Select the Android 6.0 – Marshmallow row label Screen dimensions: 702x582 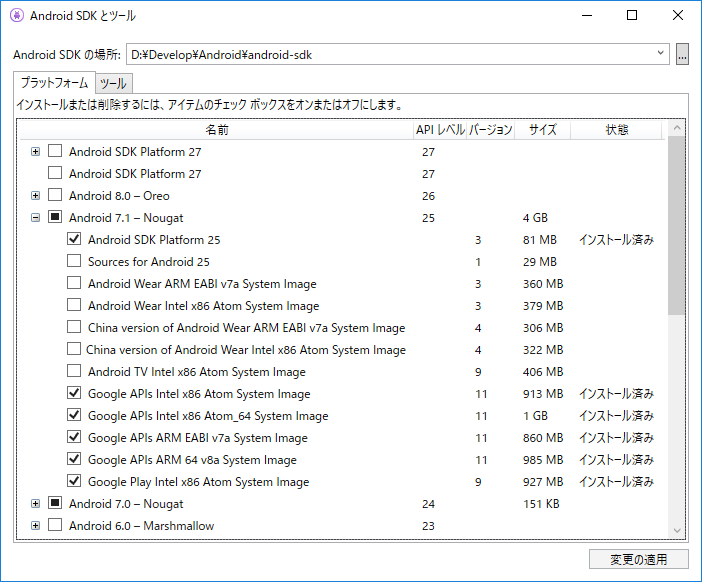pos(141,526)
